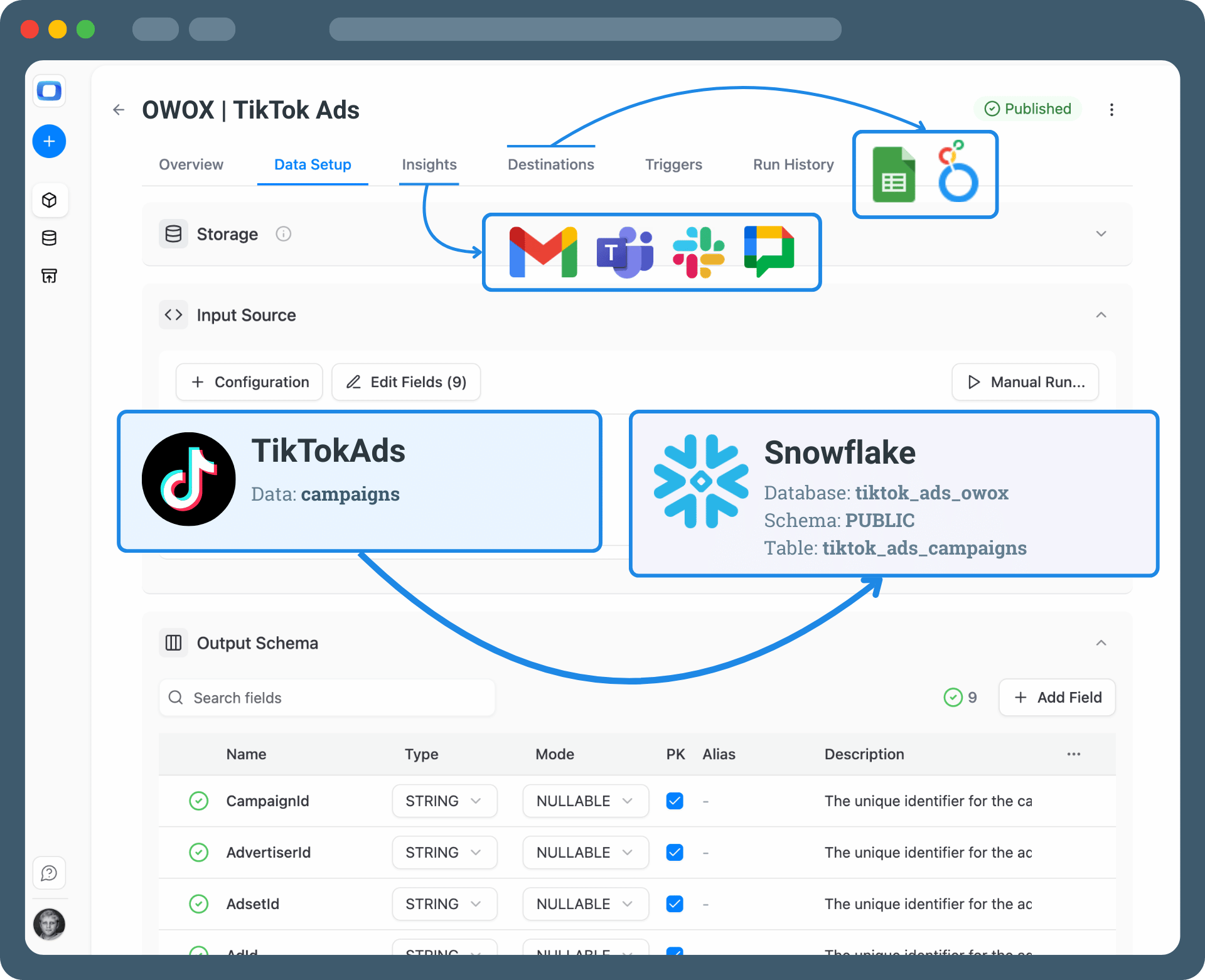Open the cube data marts sidebar icon
This screenshot has height=980, width=1205.
coord(49,200)
